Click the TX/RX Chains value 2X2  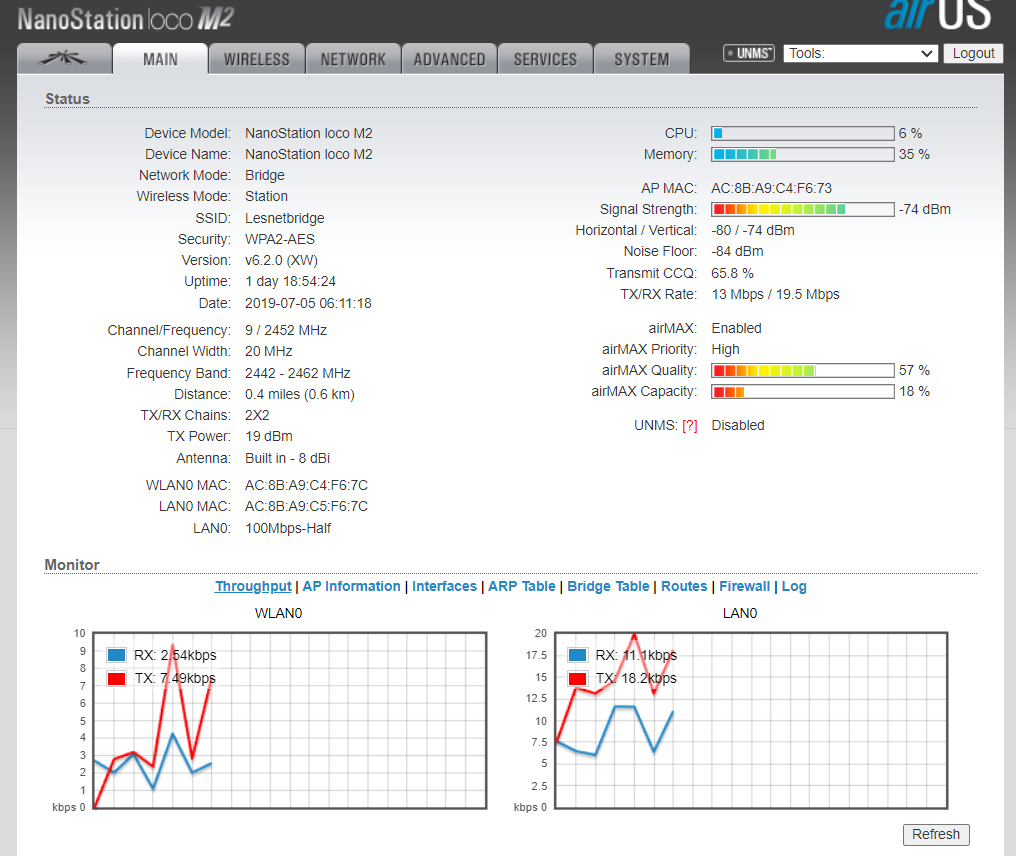coord(257,415)
